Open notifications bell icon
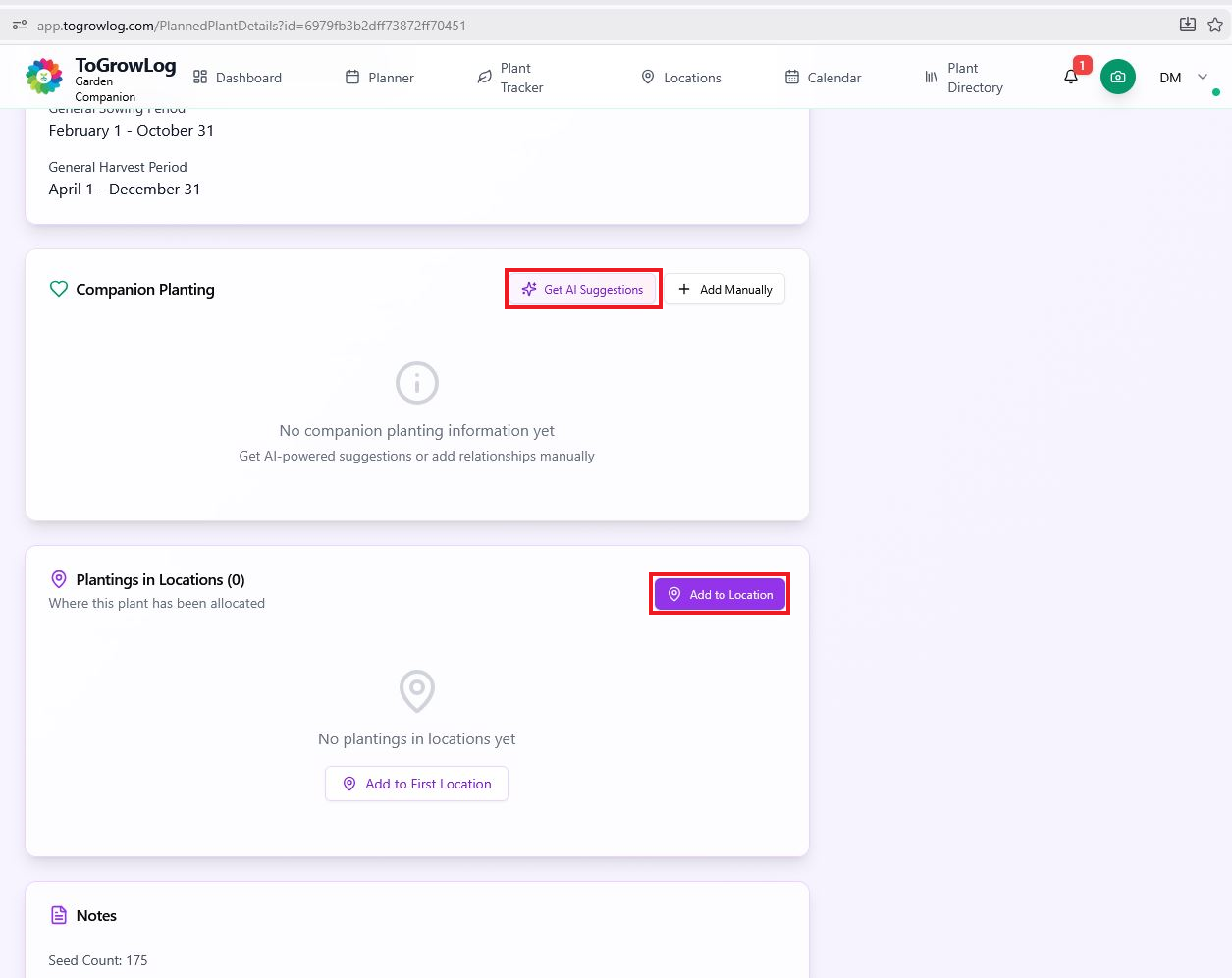1232x978 pixels. (1071, 77)
